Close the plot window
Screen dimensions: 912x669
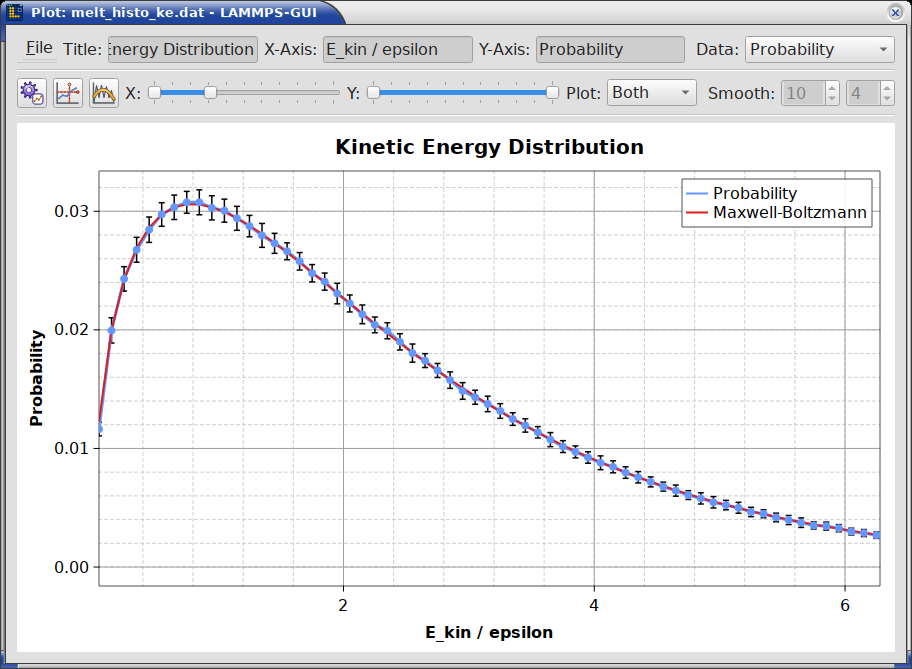(896, 12)
